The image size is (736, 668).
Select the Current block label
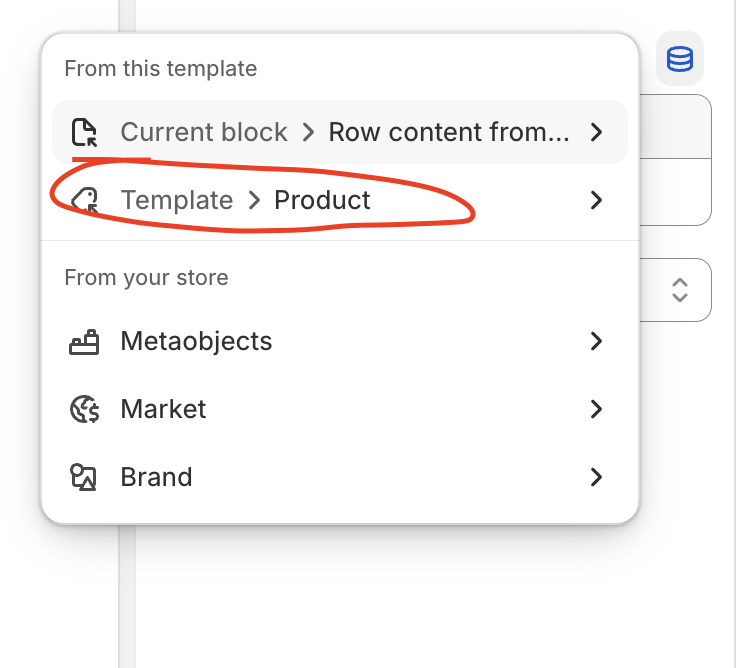click(x=204, y=132)
